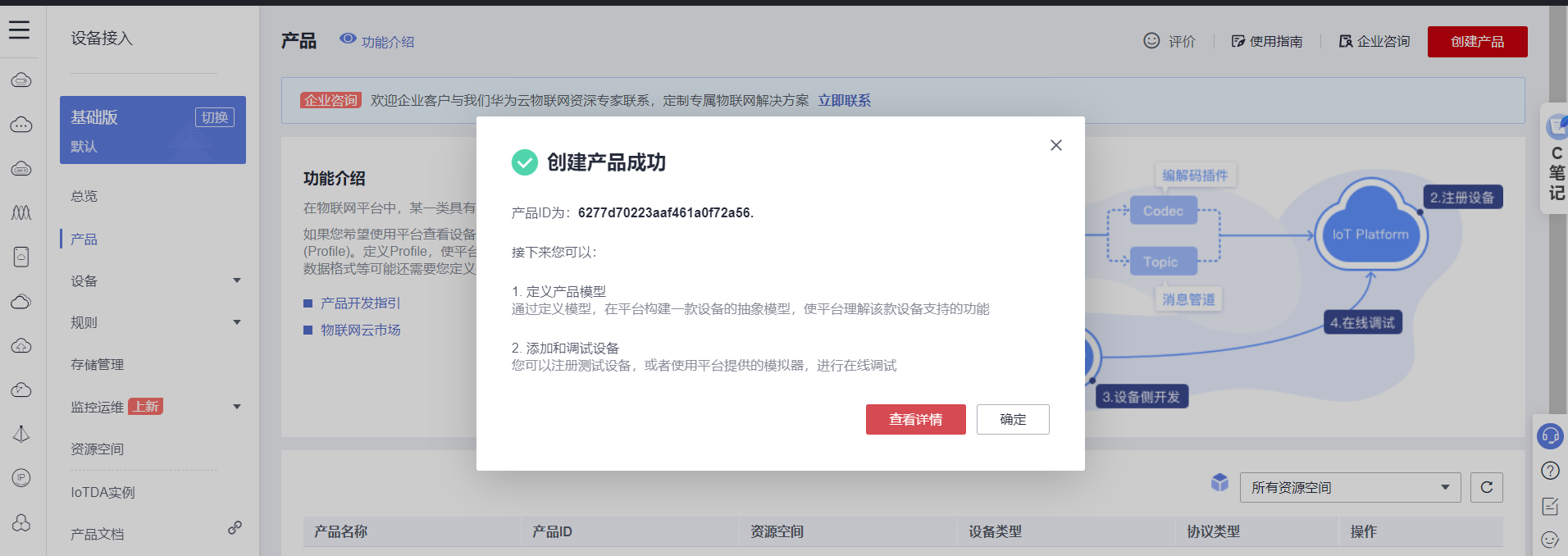Click headset customer service icon

(x=1550, y=435)
